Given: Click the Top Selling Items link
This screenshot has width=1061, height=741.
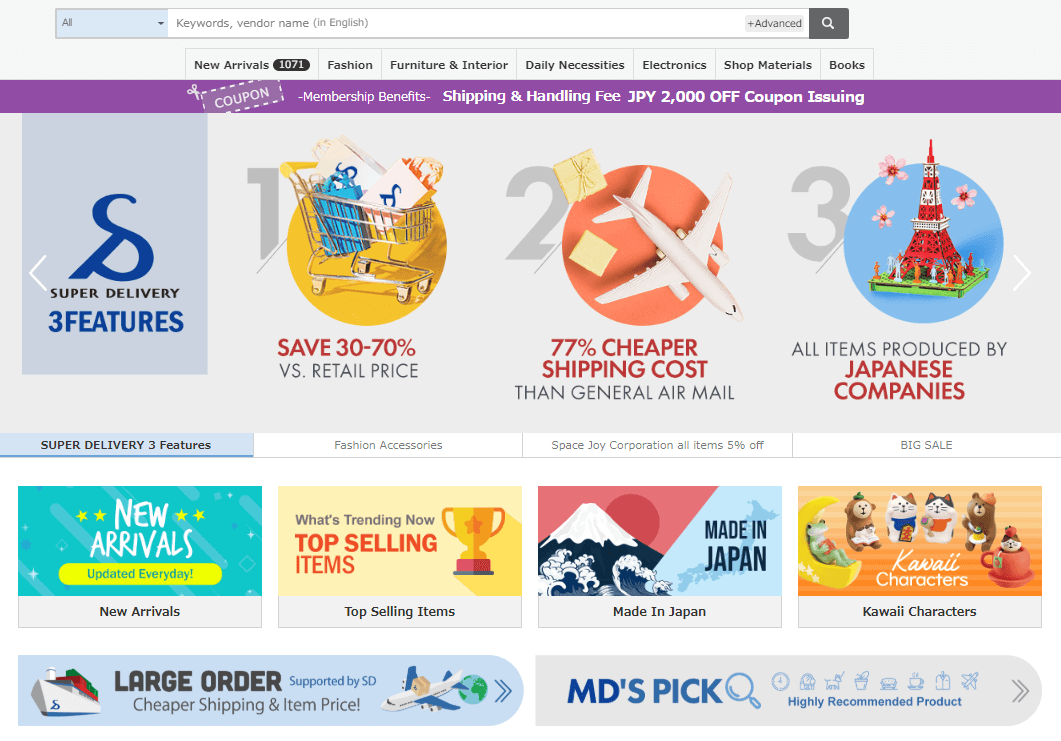Looking at the screenshot, I should click(400, 611).
